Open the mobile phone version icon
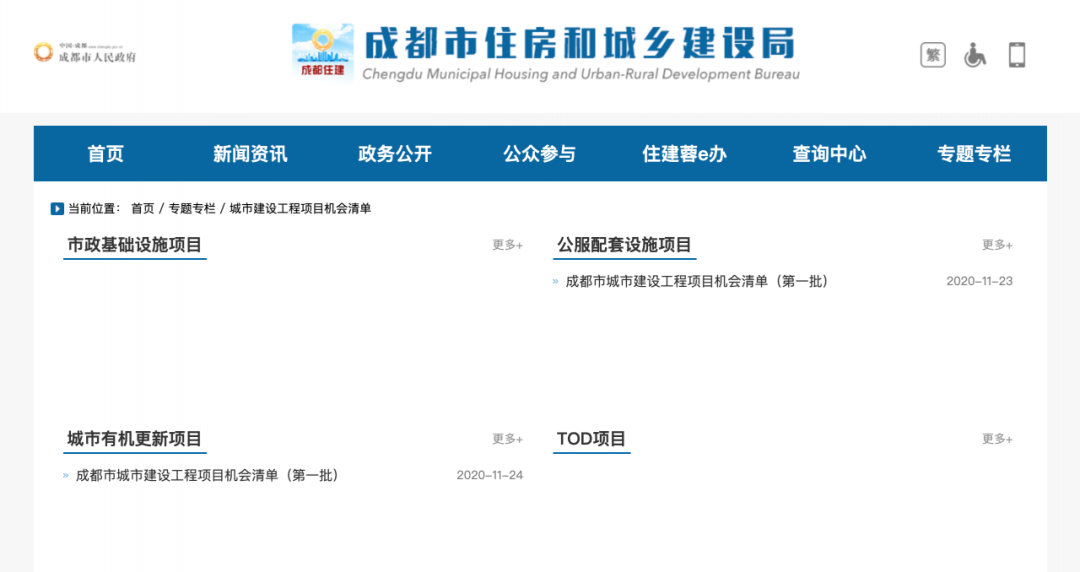Image resolution: width=1080 pixels, height=572 pixels. tap(1017, 54)
